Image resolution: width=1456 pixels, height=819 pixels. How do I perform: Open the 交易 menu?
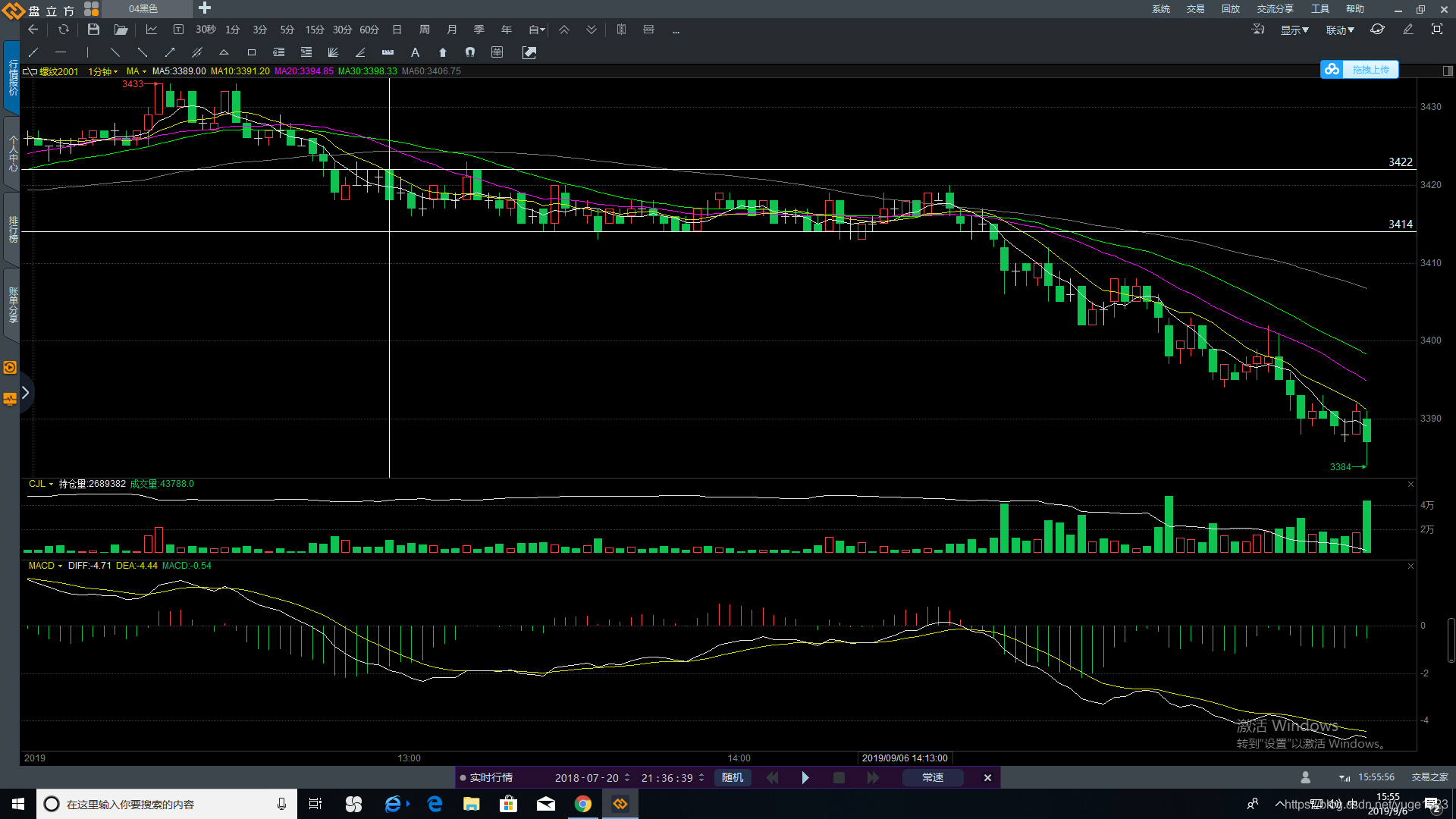[x=1195, y=9]
